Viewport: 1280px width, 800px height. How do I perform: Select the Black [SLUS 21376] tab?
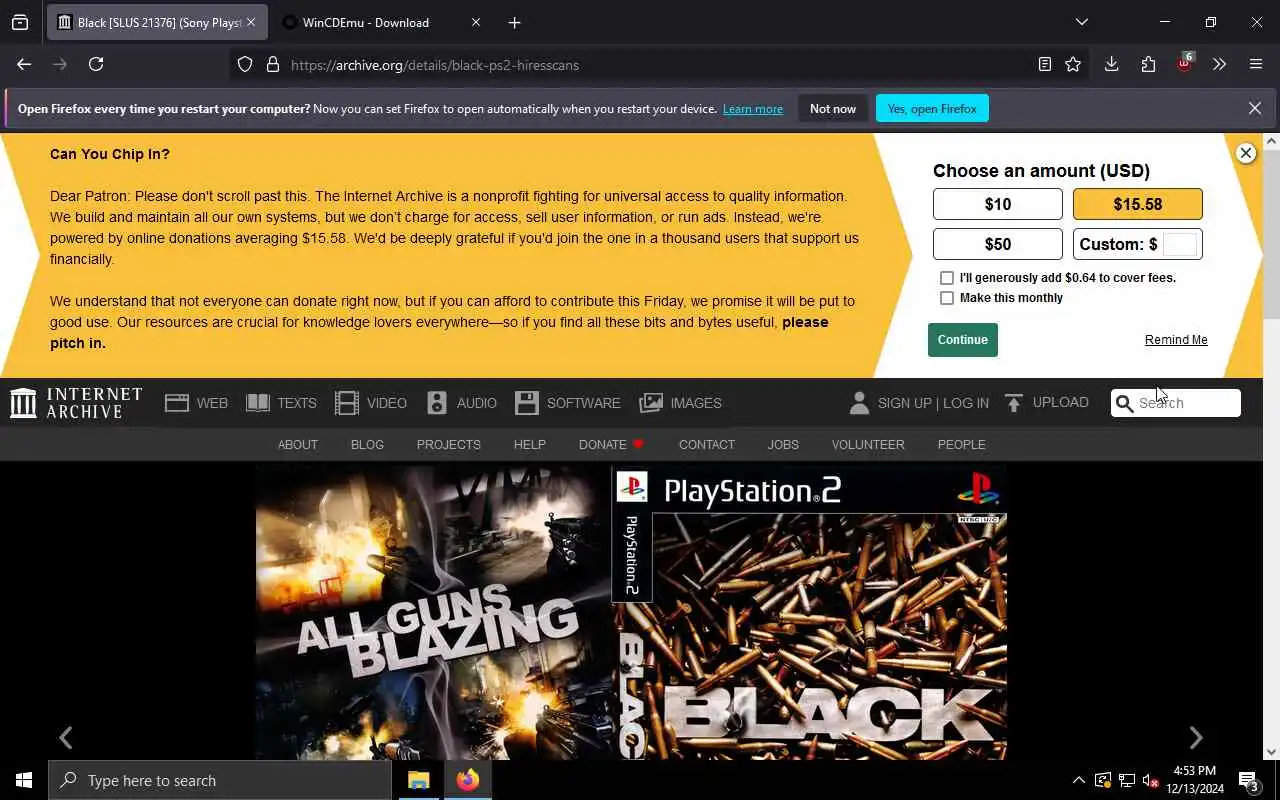coord(156,22)
